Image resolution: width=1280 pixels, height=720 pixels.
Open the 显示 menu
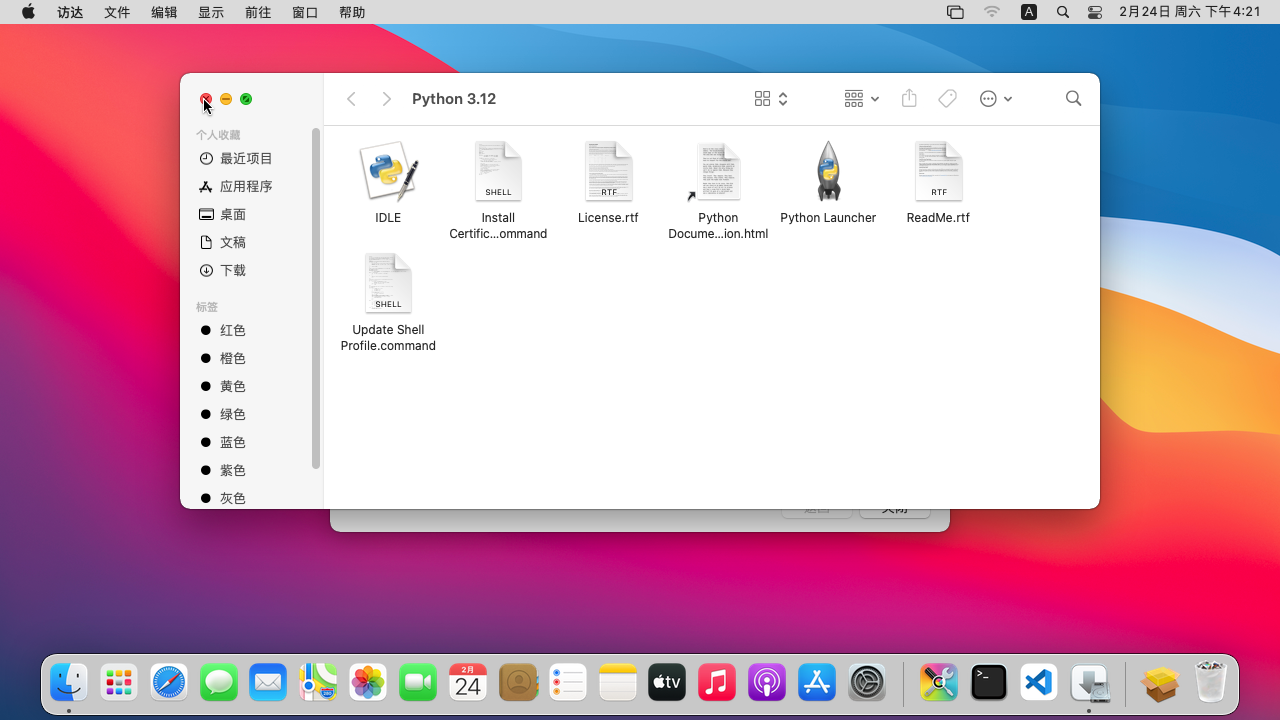[x=211, y=12]
